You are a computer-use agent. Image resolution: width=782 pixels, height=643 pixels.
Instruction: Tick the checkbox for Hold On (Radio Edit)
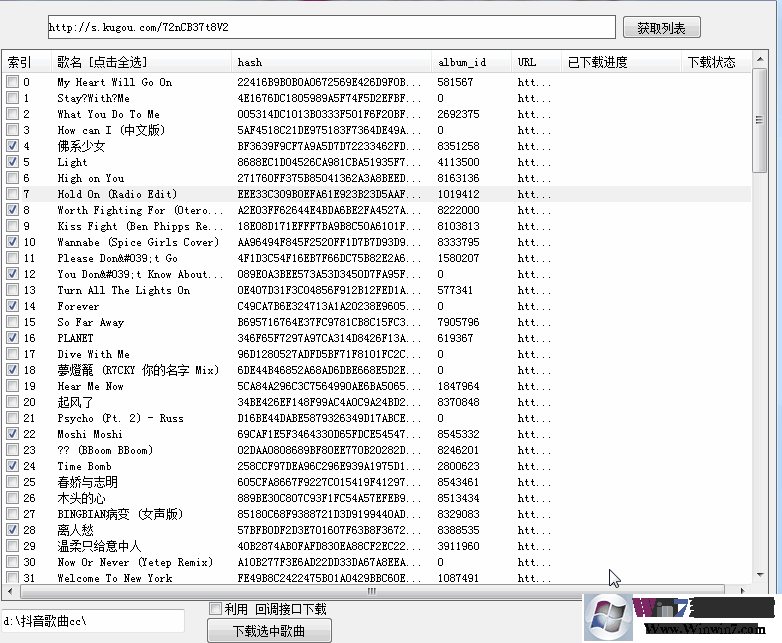(x=12, y=194)
